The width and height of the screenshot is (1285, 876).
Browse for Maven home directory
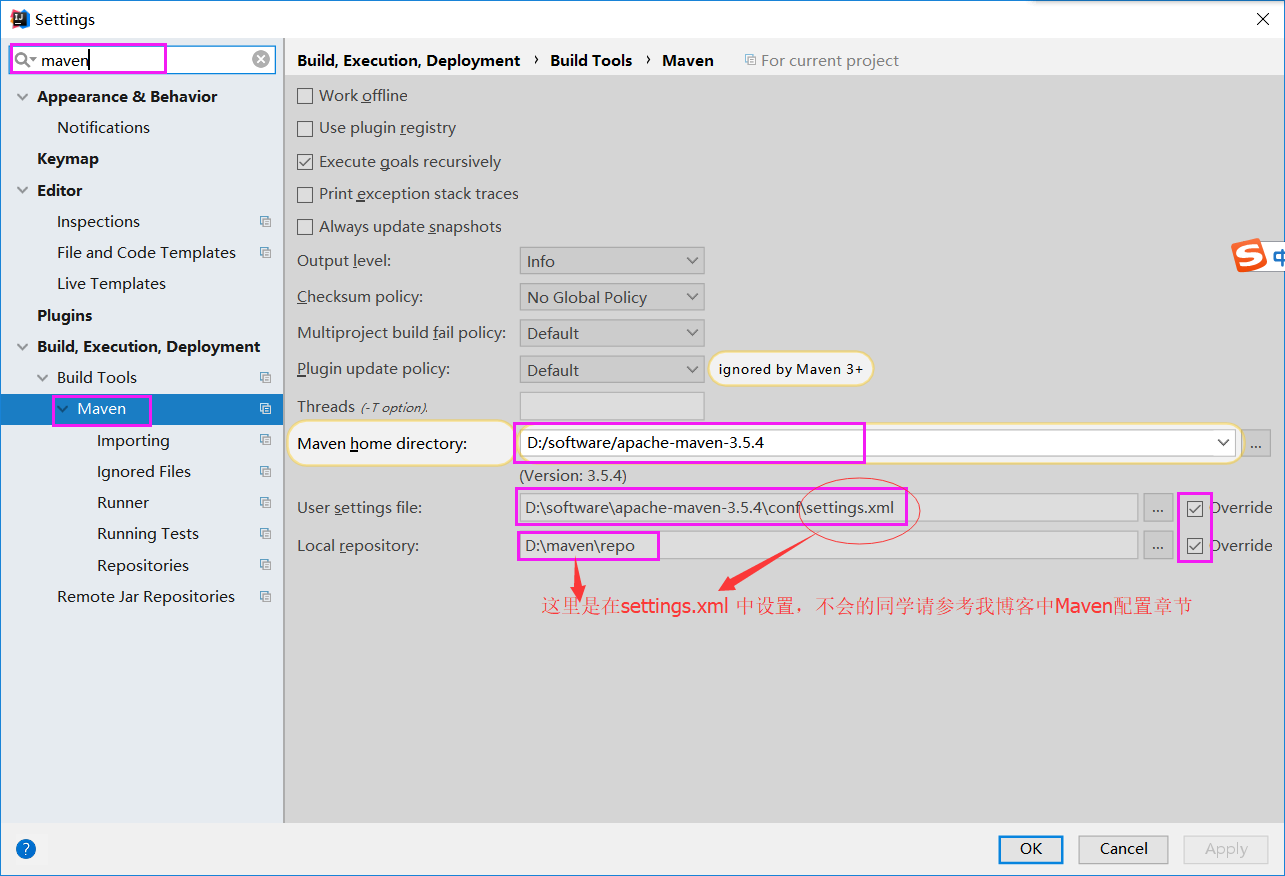[1257, 442]
